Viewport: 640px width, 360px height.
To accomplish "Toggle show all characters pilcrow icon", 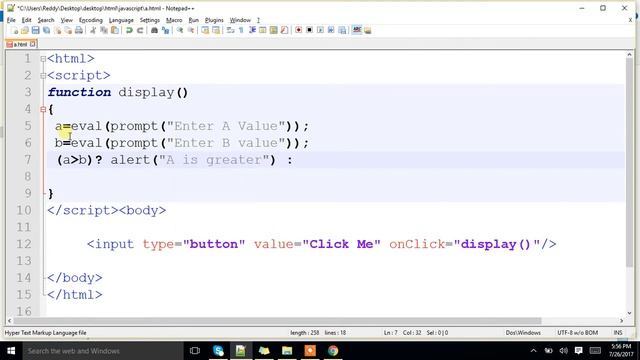I will (241, 30).
